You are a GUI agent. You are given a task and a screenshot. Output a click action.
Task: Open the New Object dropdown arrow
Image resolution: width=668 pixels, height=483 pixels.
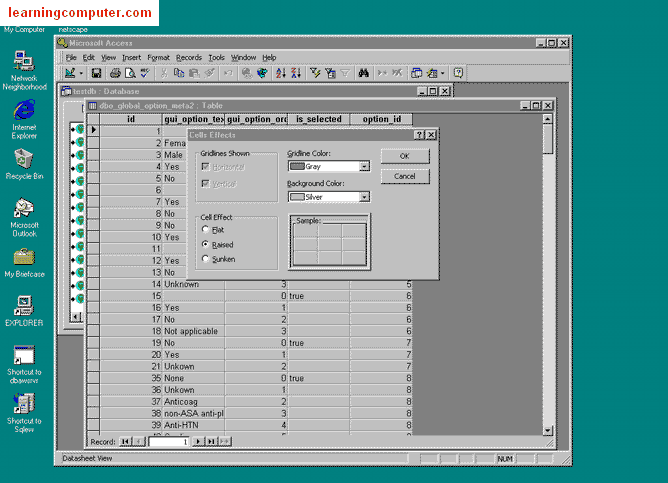coord(443,73)
